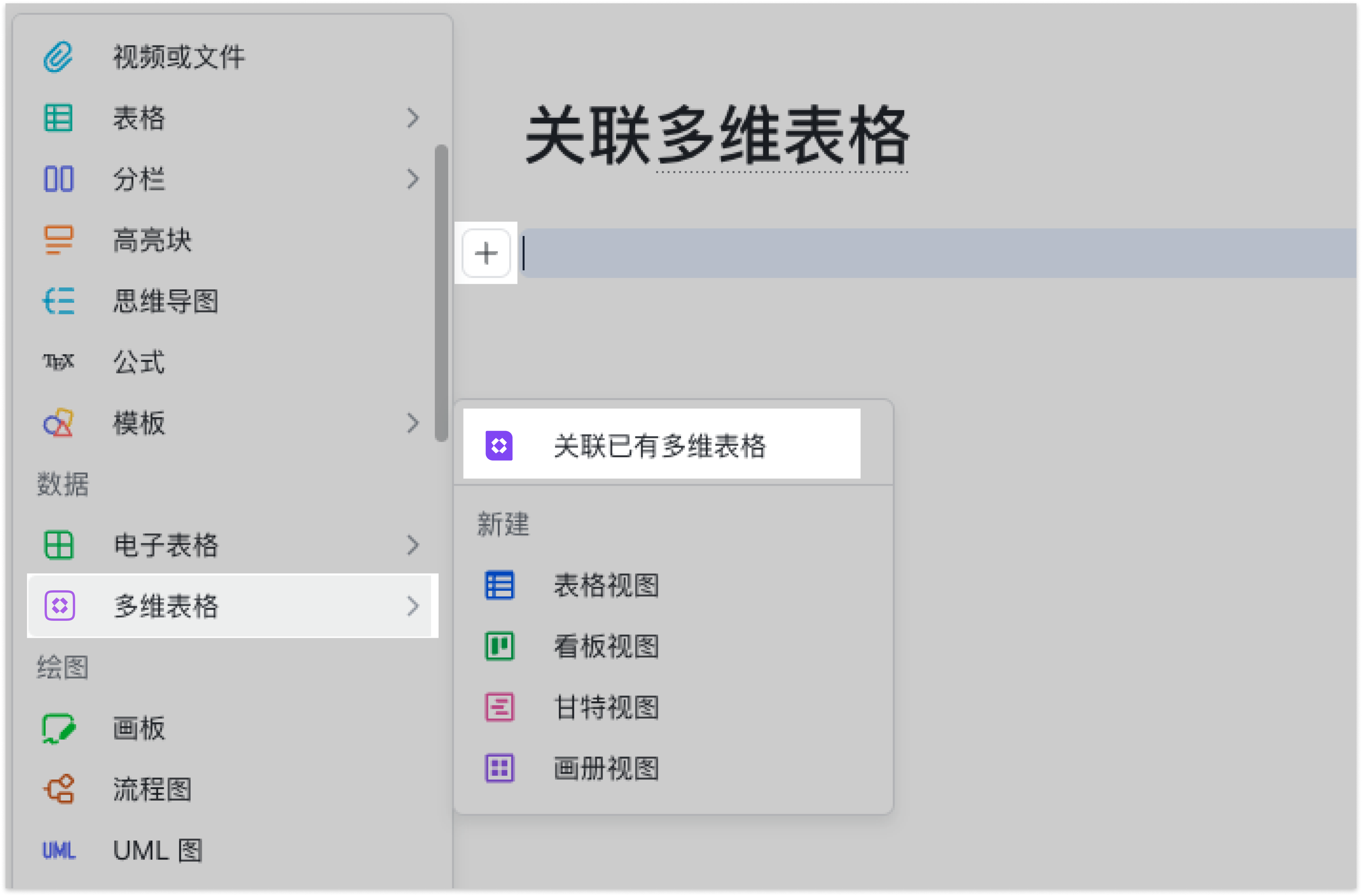
Task: Click the plus button beside the text line
Action: click(x=486, y=253)
